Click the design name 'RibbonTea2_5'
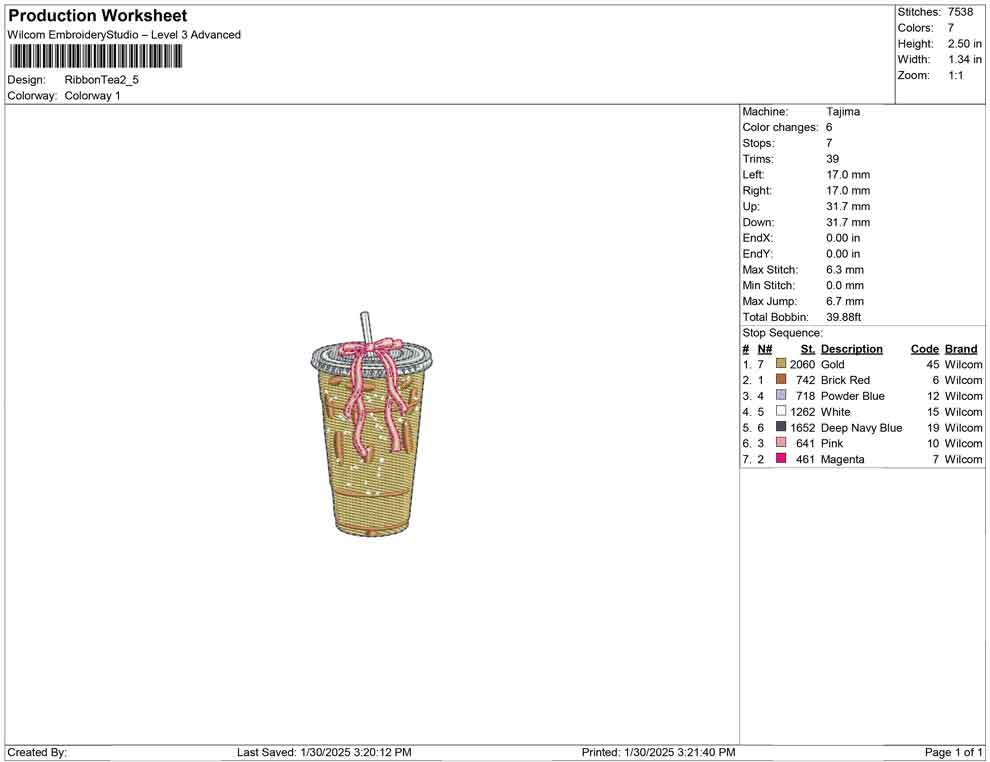The height and width of the screenshot is (762, 990). 102,80
